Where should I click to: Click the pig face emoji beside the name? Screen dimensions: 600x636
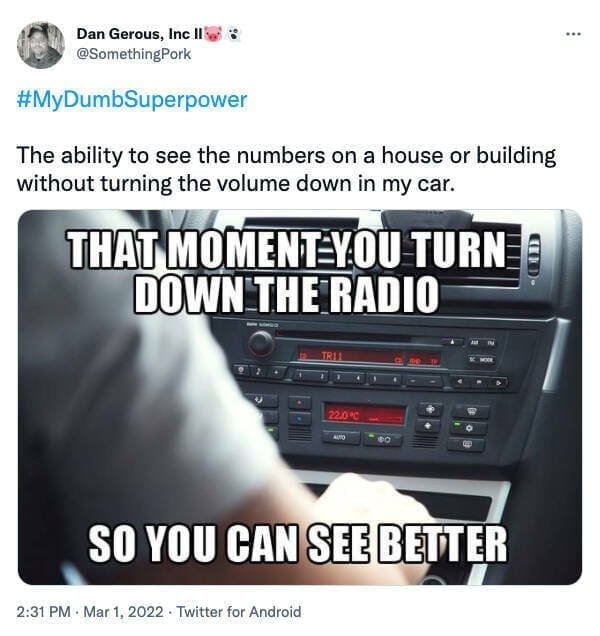[x=214, y=34]
